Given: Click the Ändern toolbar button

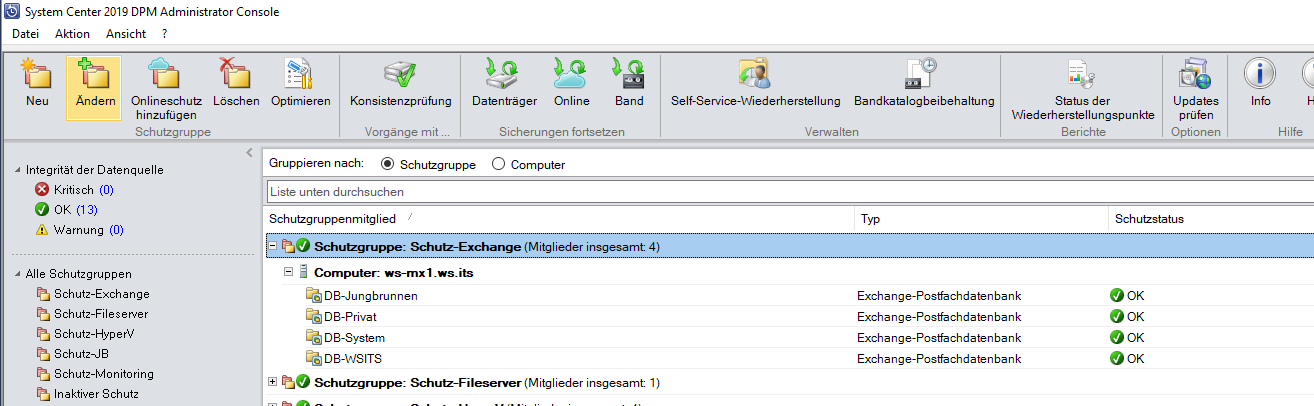Looking at the screenshot, I should coord(94,87).
